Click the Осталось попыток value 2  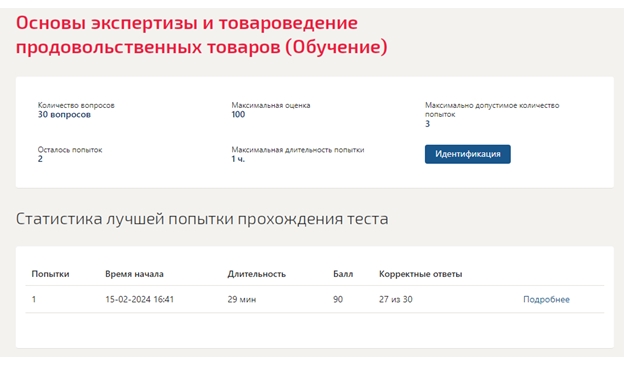click(x=40, y=159)
